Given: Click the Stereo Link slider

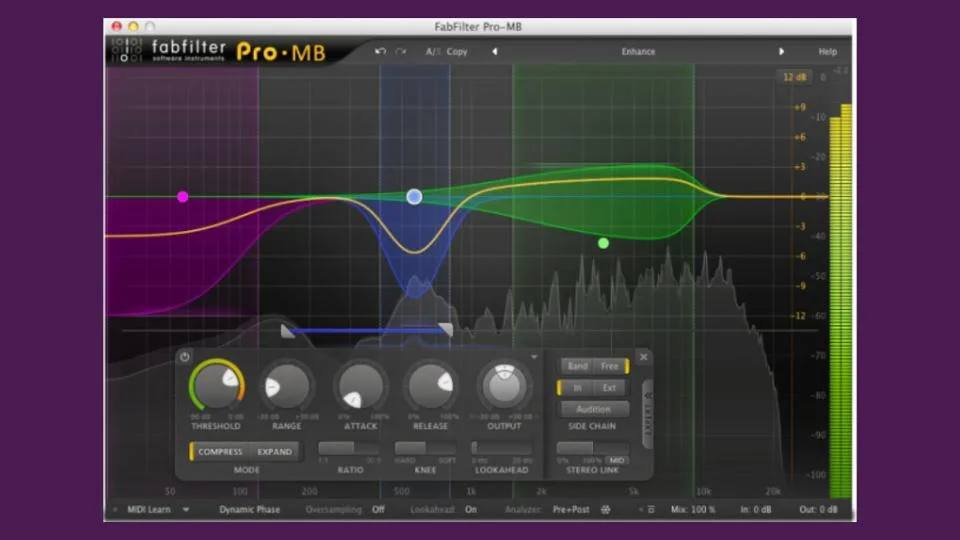Looking at the screenshot, I should coord(591,448).
